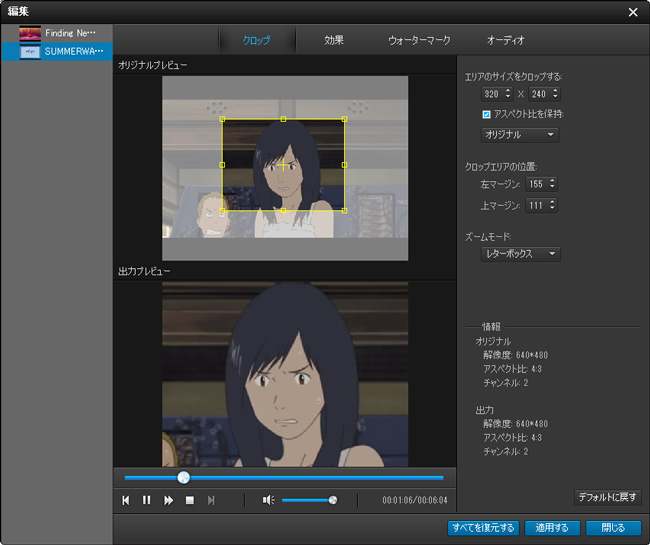Click the デフォルトに戻す button
This screenshot has width=650, height=545.
607,497
